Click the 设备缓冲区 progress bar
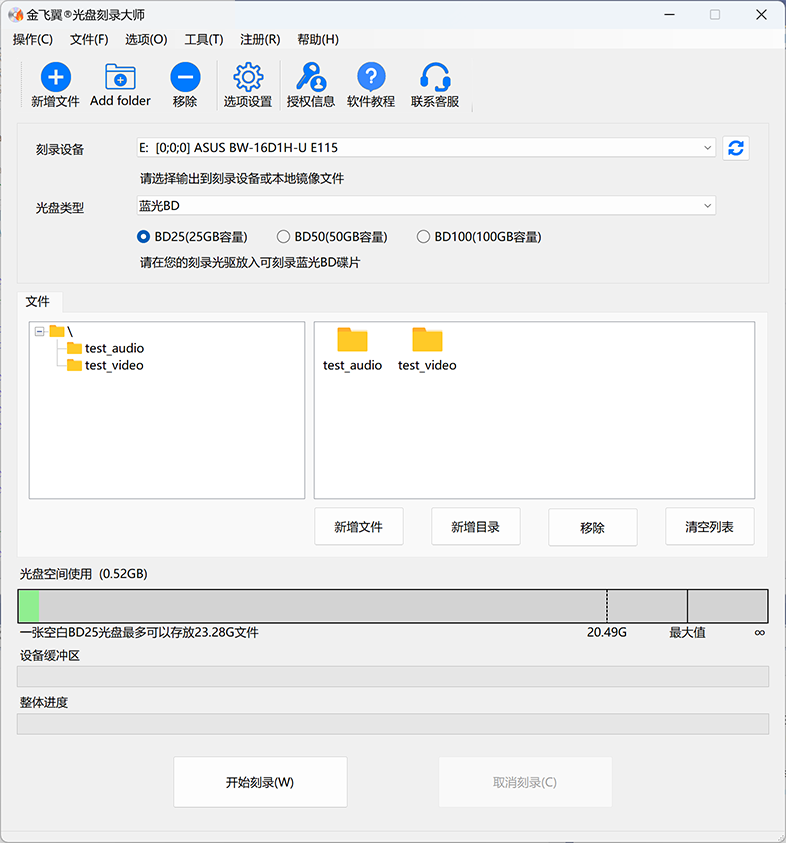 click(393, 676)
